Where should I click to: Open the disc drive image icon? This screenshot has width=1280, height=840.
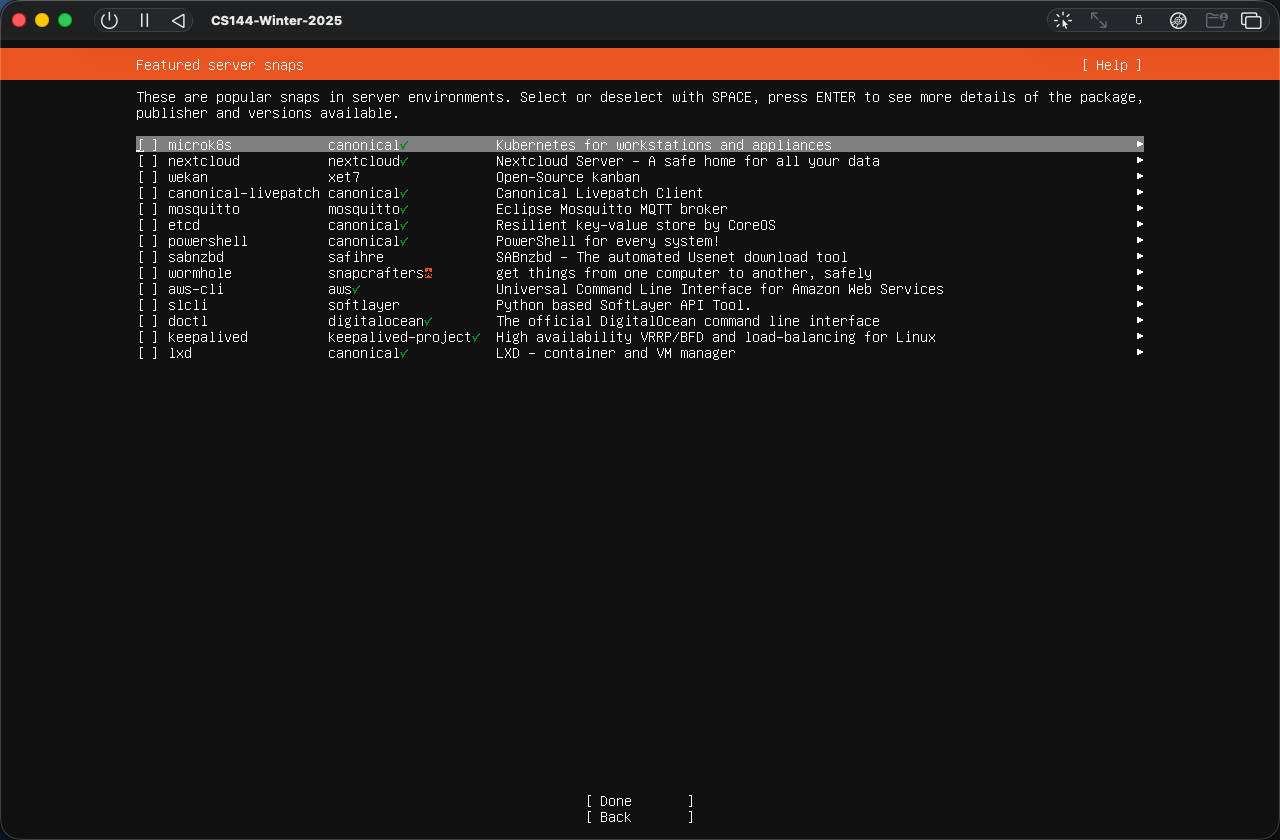[1178, 20]
